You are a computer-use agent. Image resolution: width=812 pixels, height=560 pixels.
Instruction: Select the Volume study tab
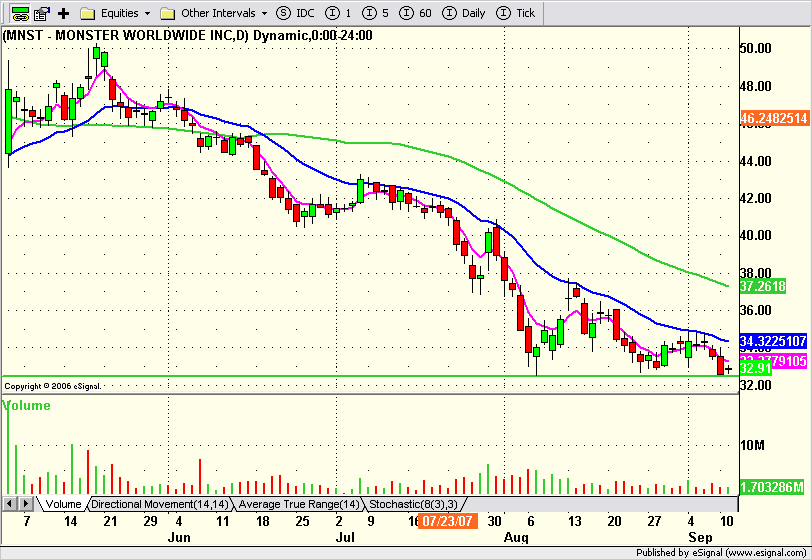(x=63, y=504)
